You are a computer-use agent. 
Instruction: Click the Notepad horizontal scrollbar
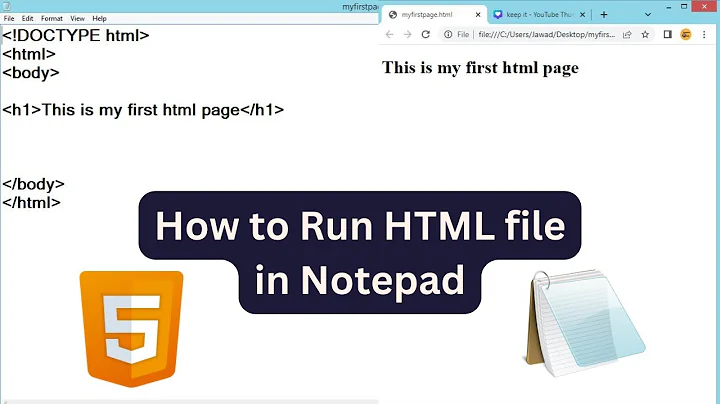189,402
